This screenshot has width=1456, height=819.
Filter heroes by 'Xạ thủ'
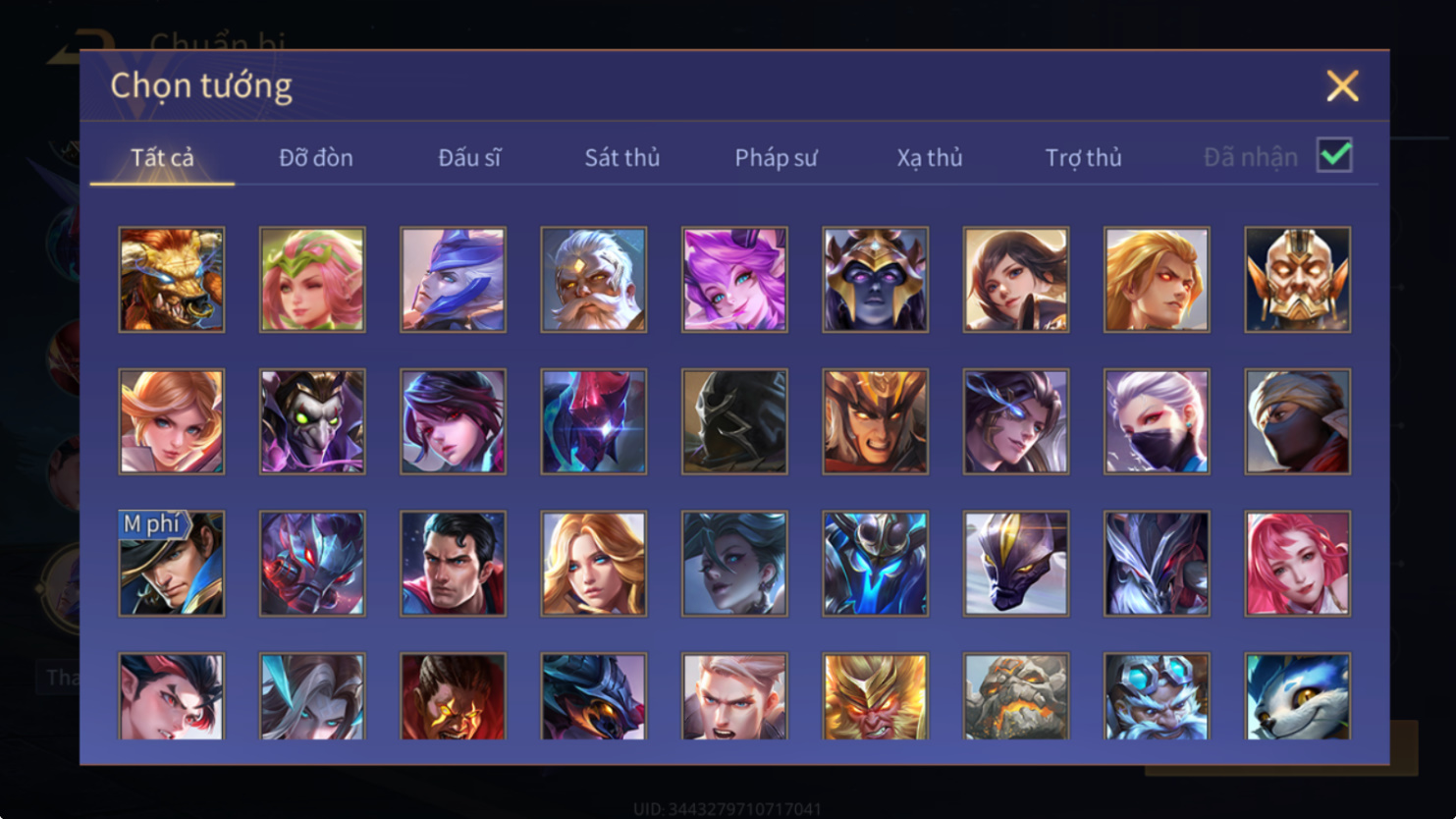point(930,157)
